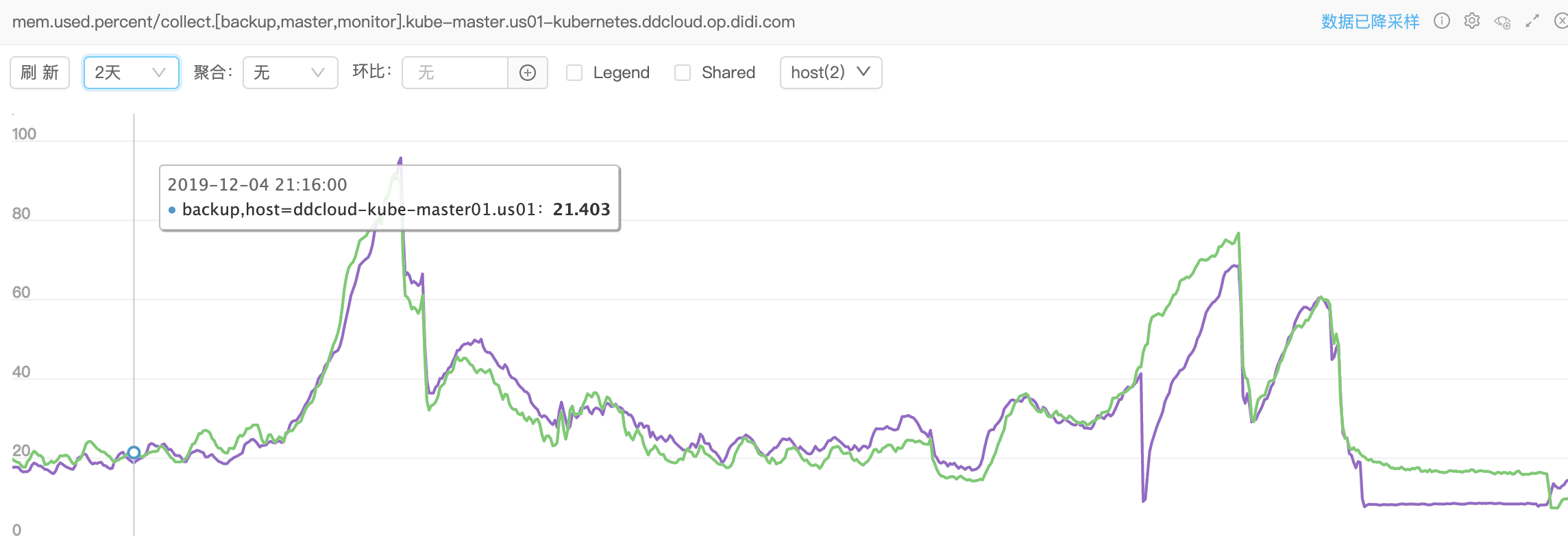The image size is (1568, 536).
Task: Open the 2天 time range dropdown
Action: (x=131, y=72)
